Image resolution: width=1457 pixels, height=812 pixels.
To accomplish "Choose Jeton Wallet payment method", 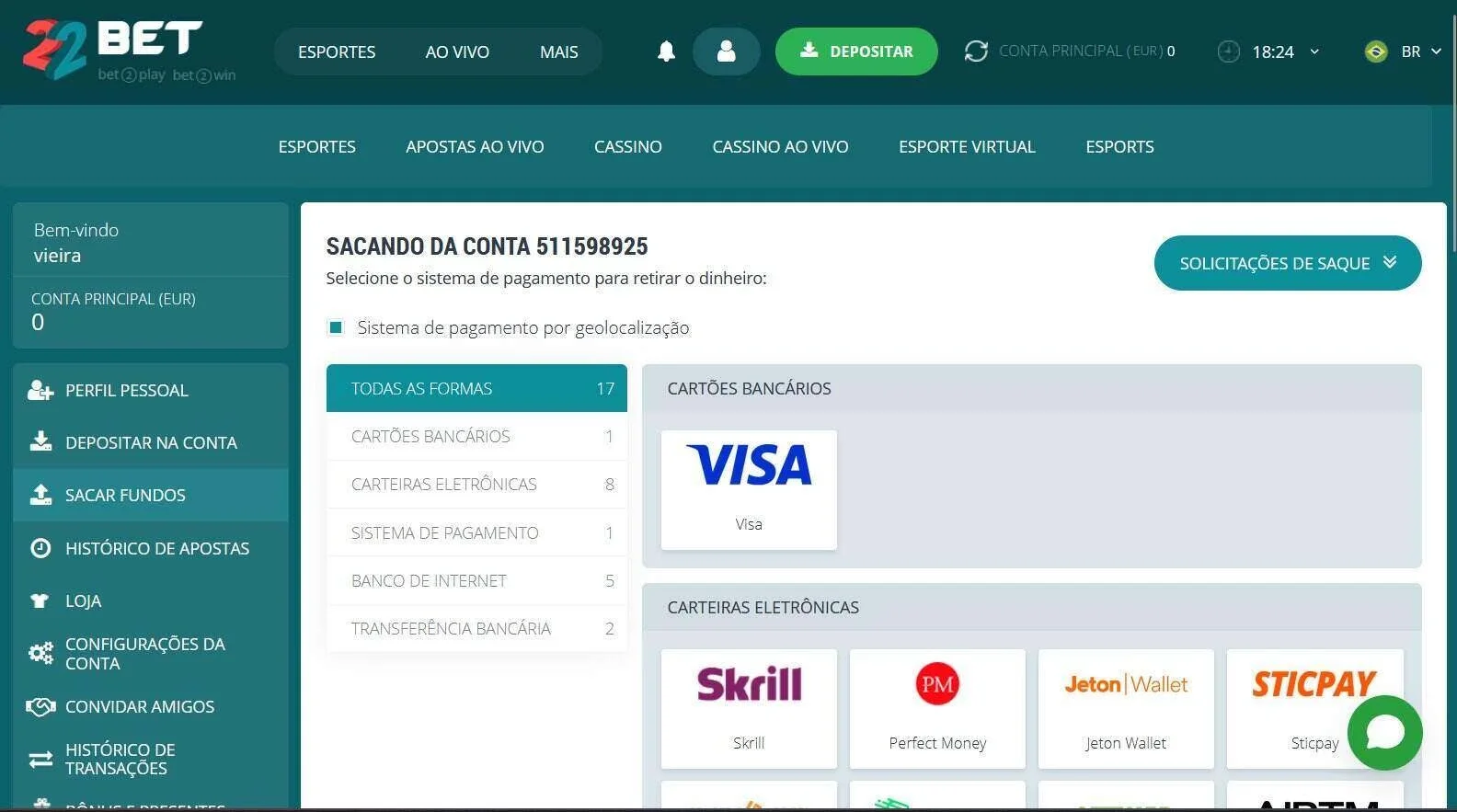I will pyautogui.click(x=1126, y=709).
